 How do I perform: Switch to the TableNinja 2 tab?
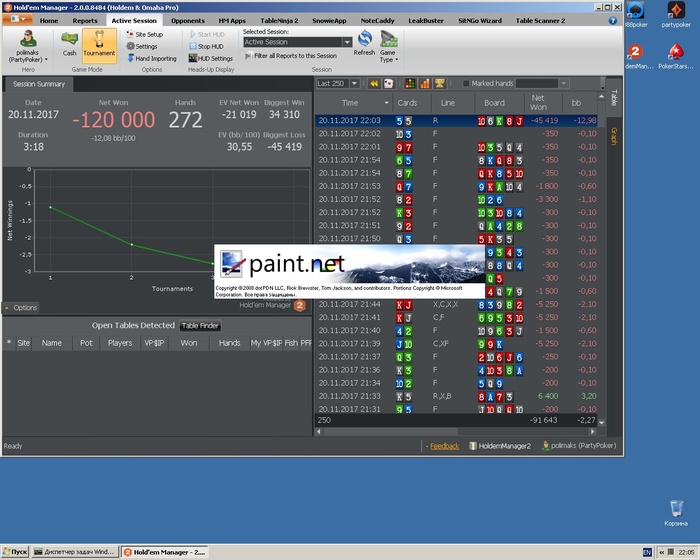279,21
